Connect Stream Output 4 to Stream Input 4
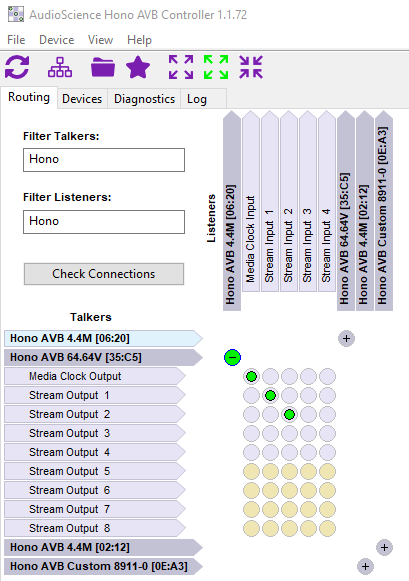Image resolution: width=409 pixels, height=581 pixels. tap(327, 452)
